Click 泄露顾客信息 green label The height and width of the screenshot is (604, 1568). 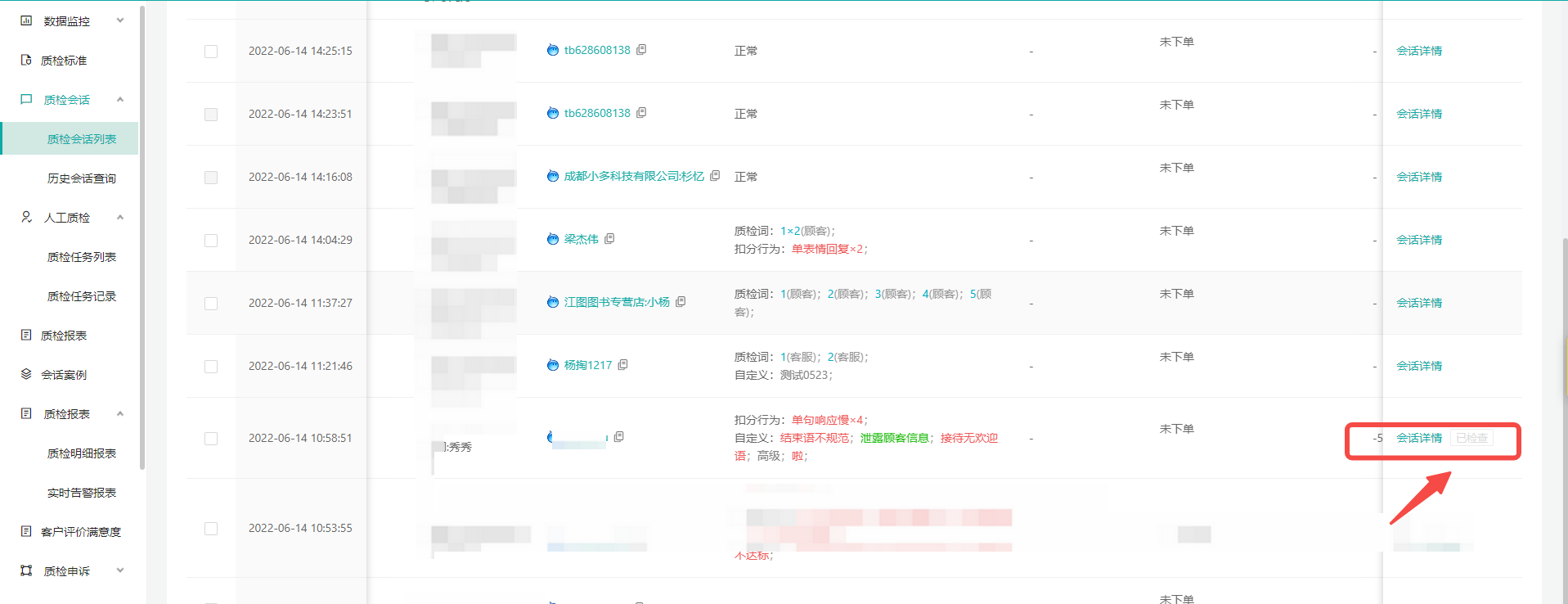(894, 438)
